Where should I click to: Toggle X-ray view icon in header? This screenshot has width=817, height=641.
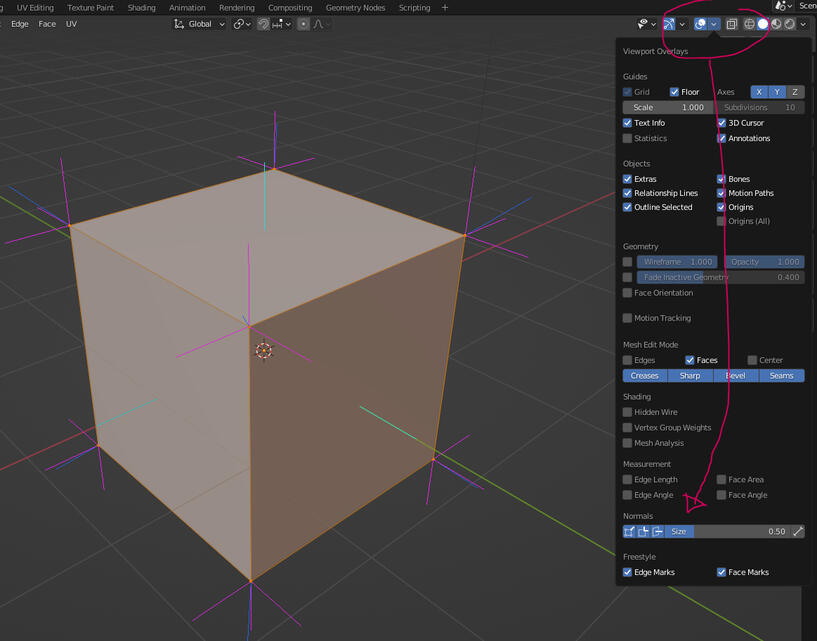(732, 24)
